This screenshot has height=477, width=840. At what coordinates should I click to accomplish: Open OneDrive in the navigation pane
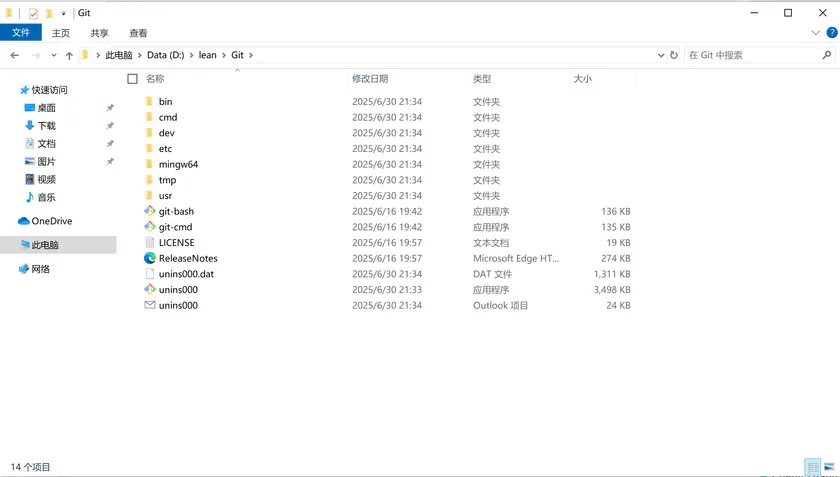coord(51,221)
